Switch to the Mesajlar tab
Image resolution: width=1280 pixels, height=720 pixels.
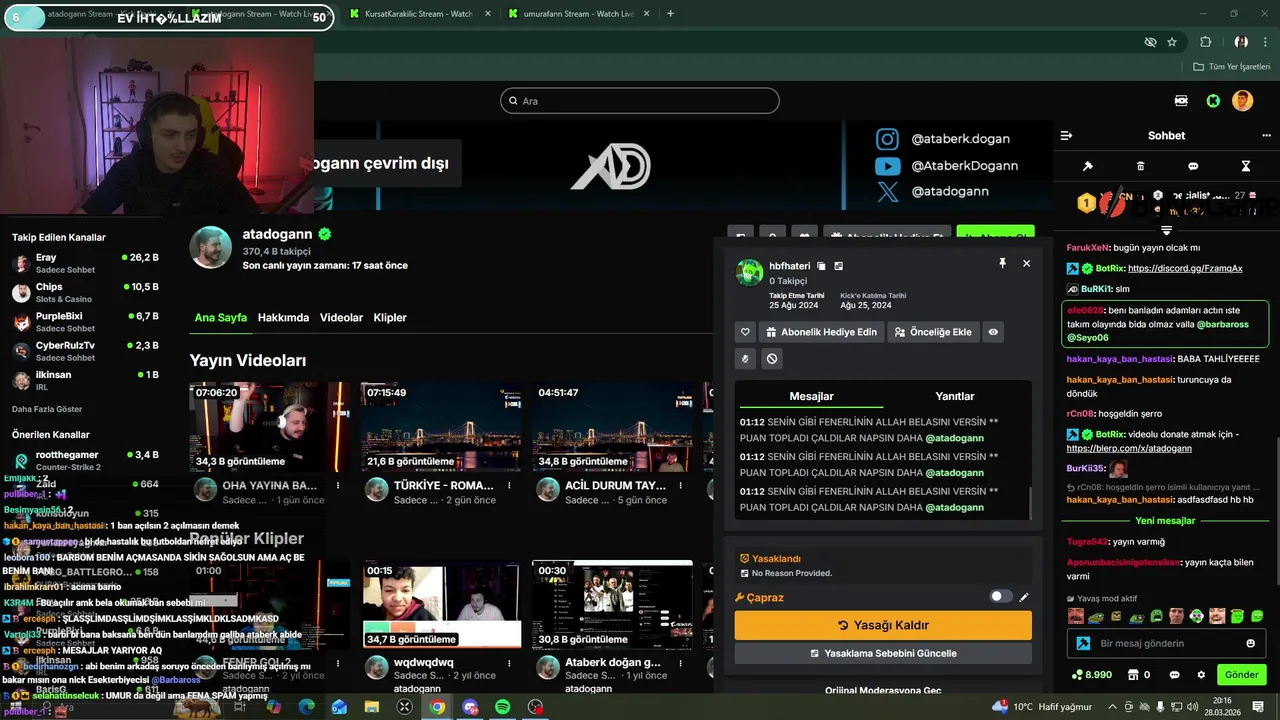coord(811,396)
